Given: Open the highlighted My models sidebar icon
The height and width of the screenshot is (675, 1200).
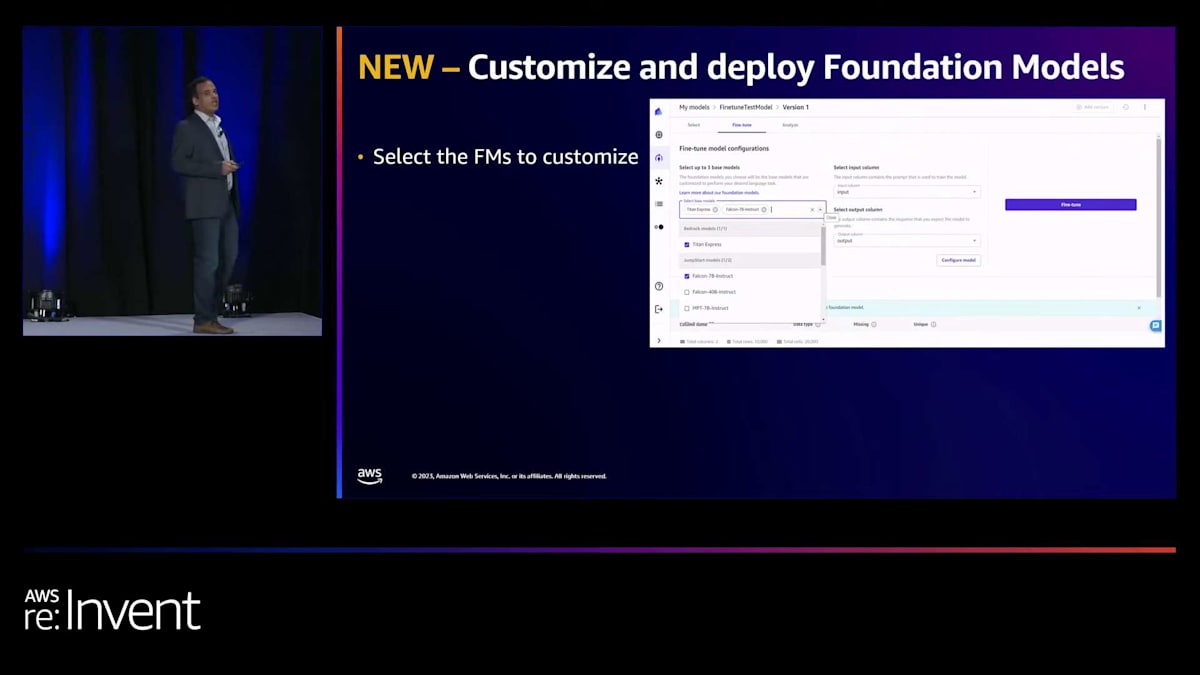Looking at the screenshot, I should 659,158.
